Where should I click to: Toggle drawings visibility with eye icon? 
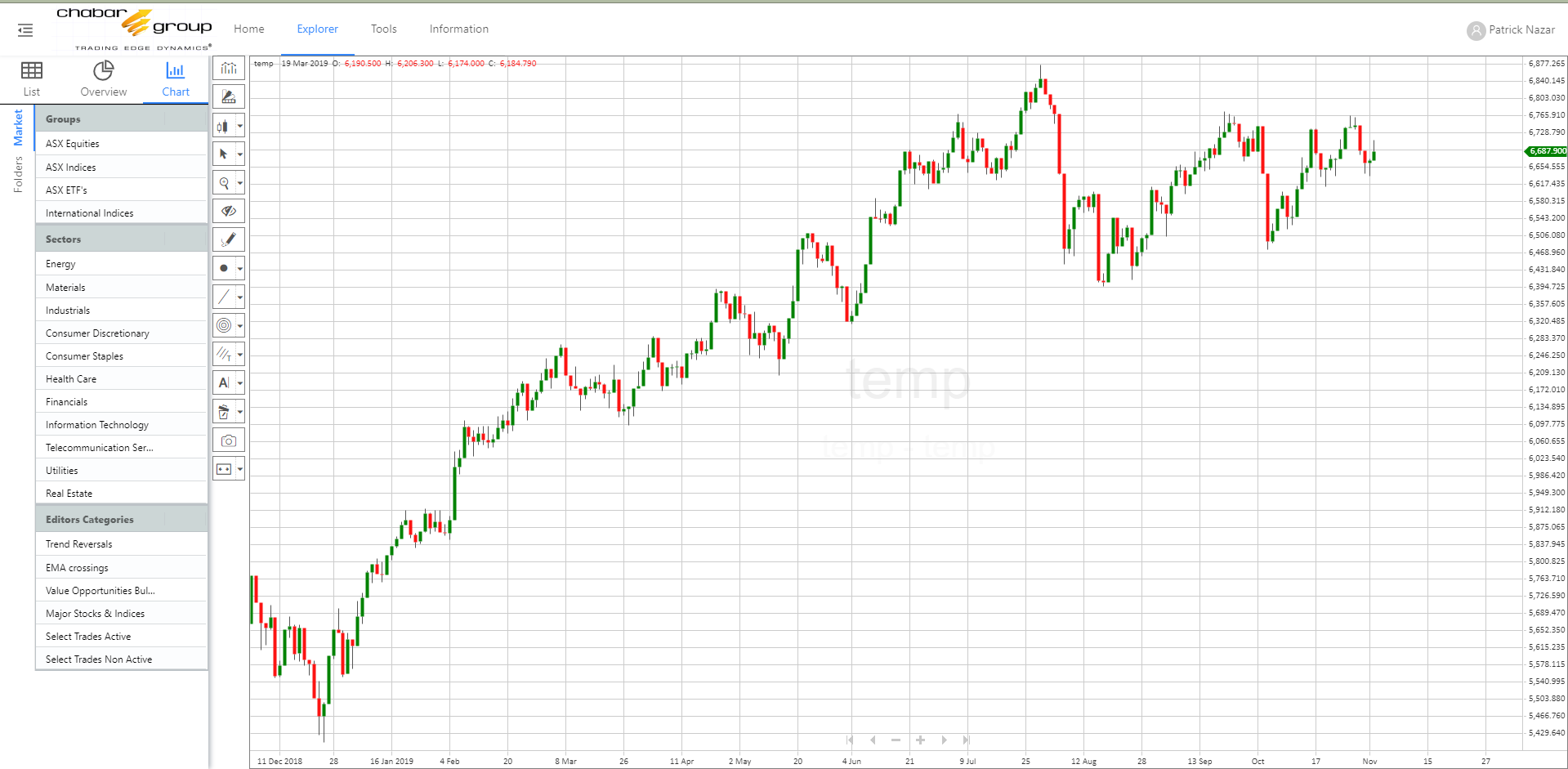[x=228, y=211]
